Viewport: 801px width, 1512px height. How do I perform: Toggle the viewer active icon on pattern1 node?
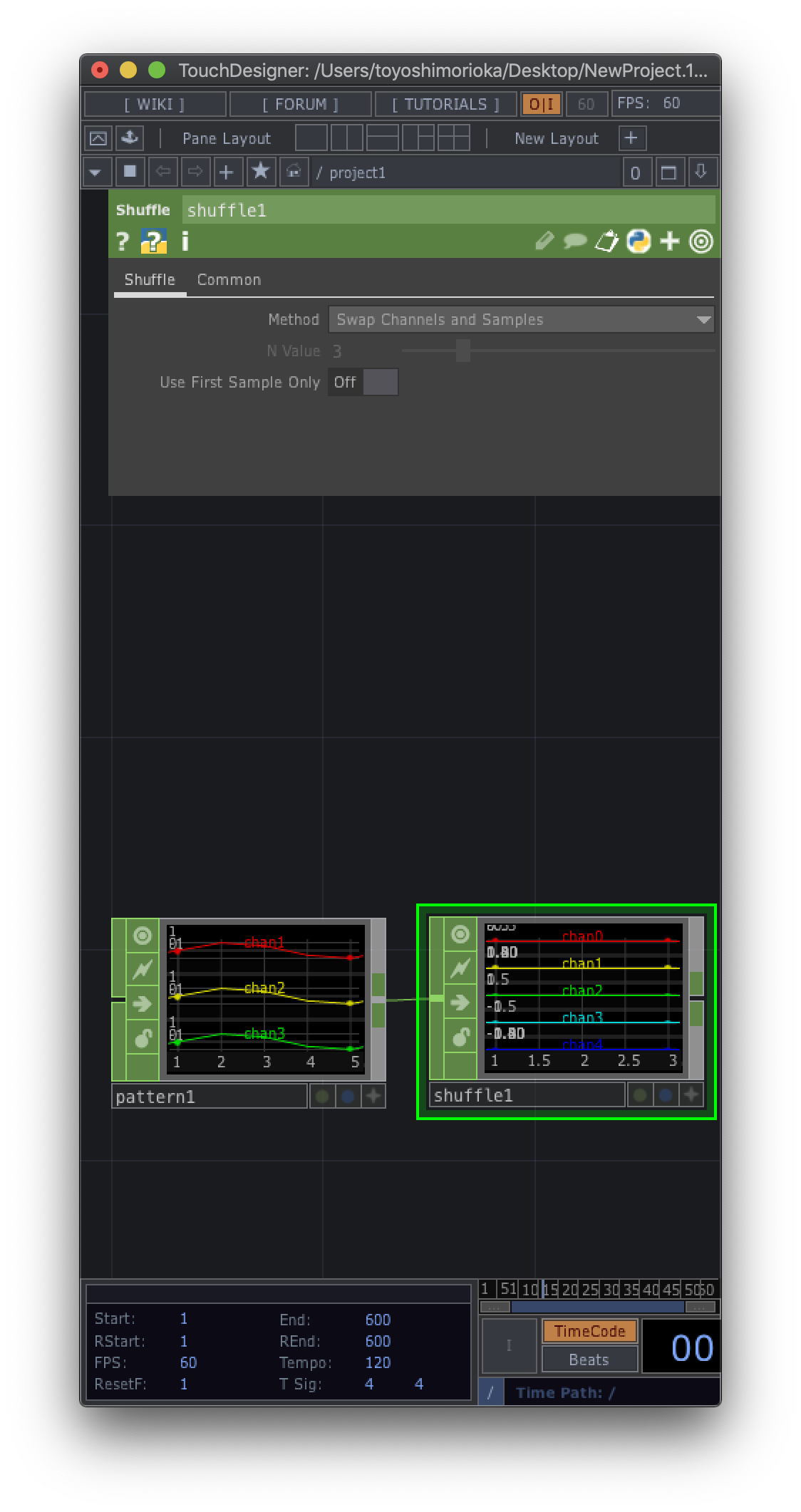(143, 936)
